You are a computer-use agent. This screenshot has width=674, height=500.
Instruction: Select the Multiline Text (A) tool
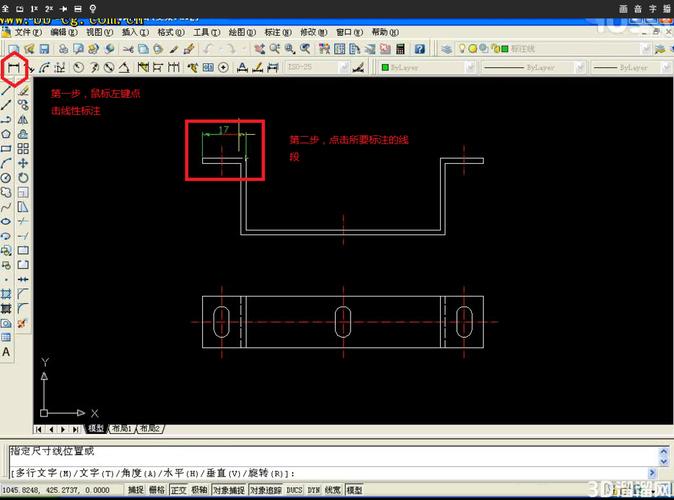7,352
